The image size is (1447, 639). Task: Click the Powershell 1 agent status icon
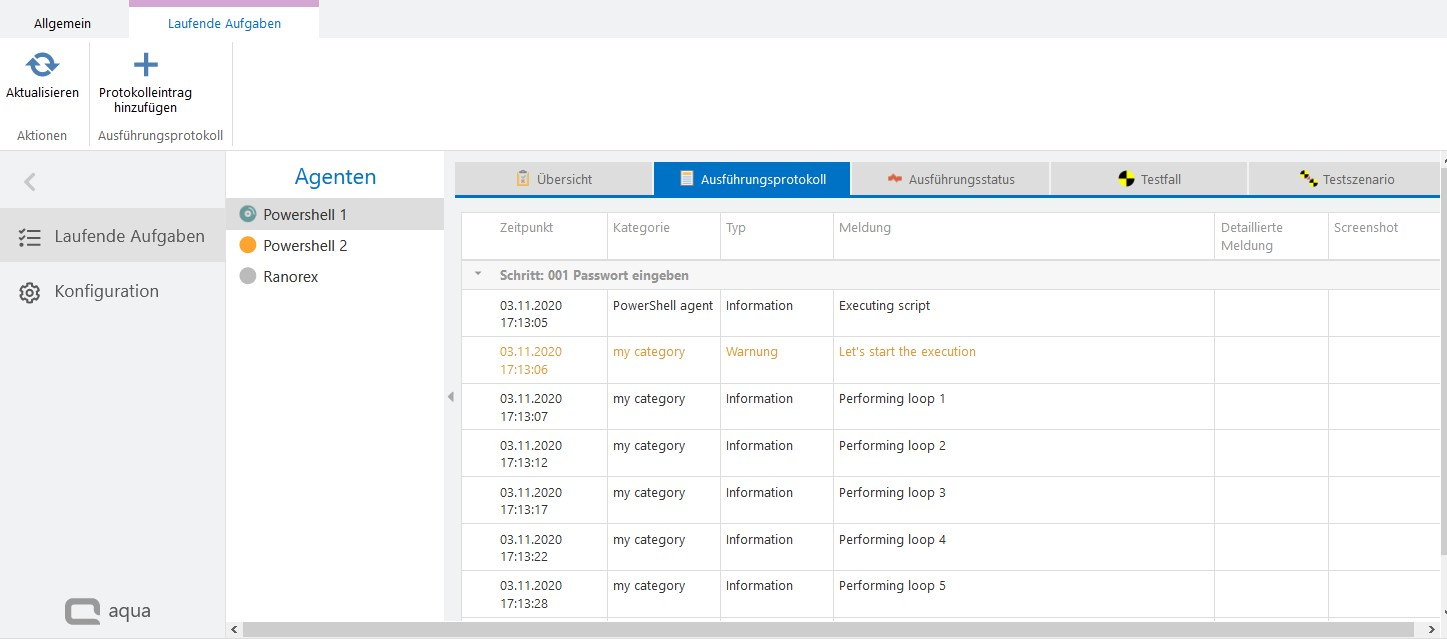248,214
